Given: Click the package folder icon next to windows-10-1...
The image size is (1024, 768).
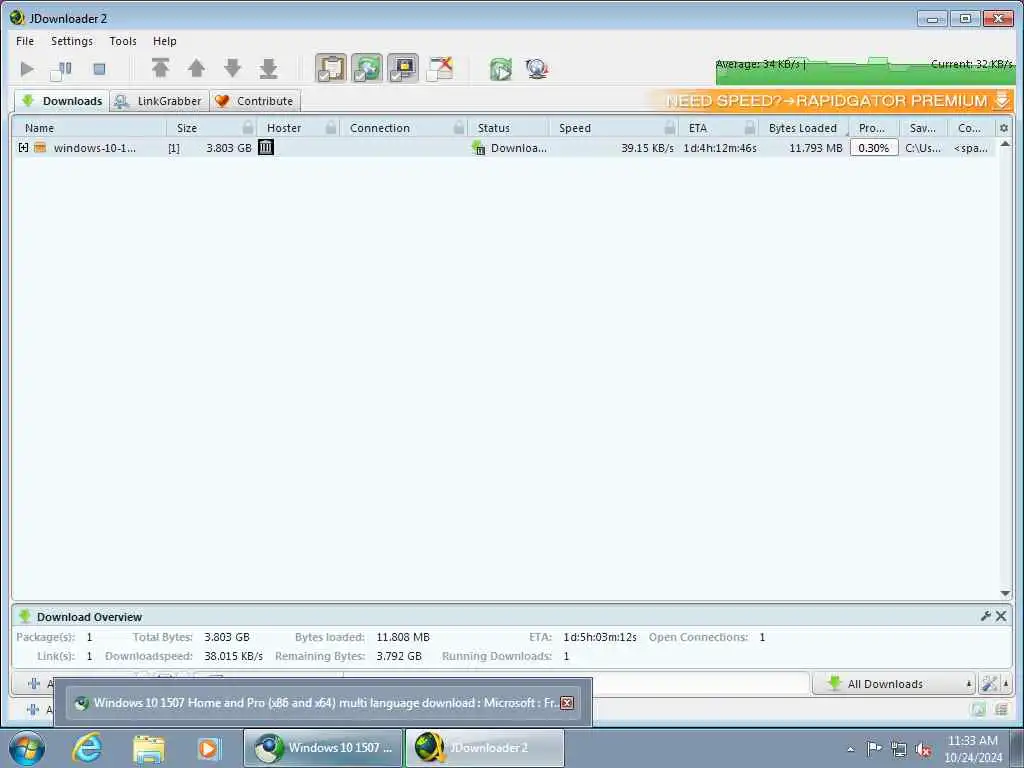Looking at the screenshot, I should click(40, 148).
